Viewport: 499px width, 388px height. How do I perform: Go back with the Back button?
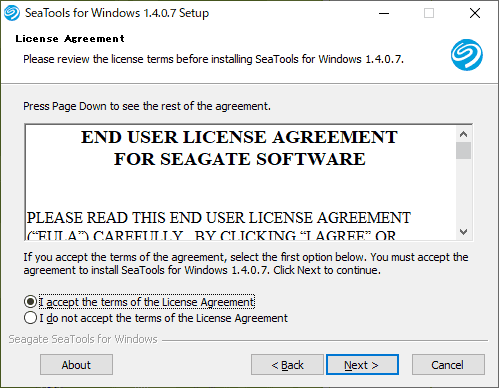(287, 365)
